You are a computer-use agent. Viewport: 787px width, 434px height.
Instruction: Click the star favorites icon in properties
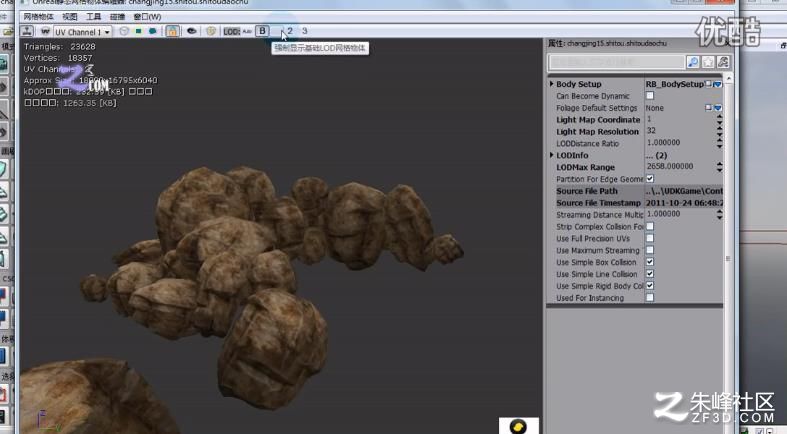coord(708,62)
